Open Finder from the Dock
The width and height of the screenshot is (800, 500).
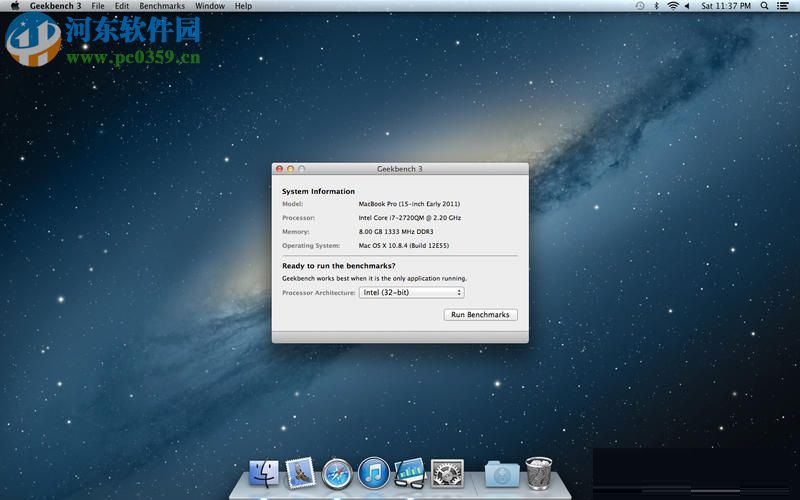[x=264, y=473]
